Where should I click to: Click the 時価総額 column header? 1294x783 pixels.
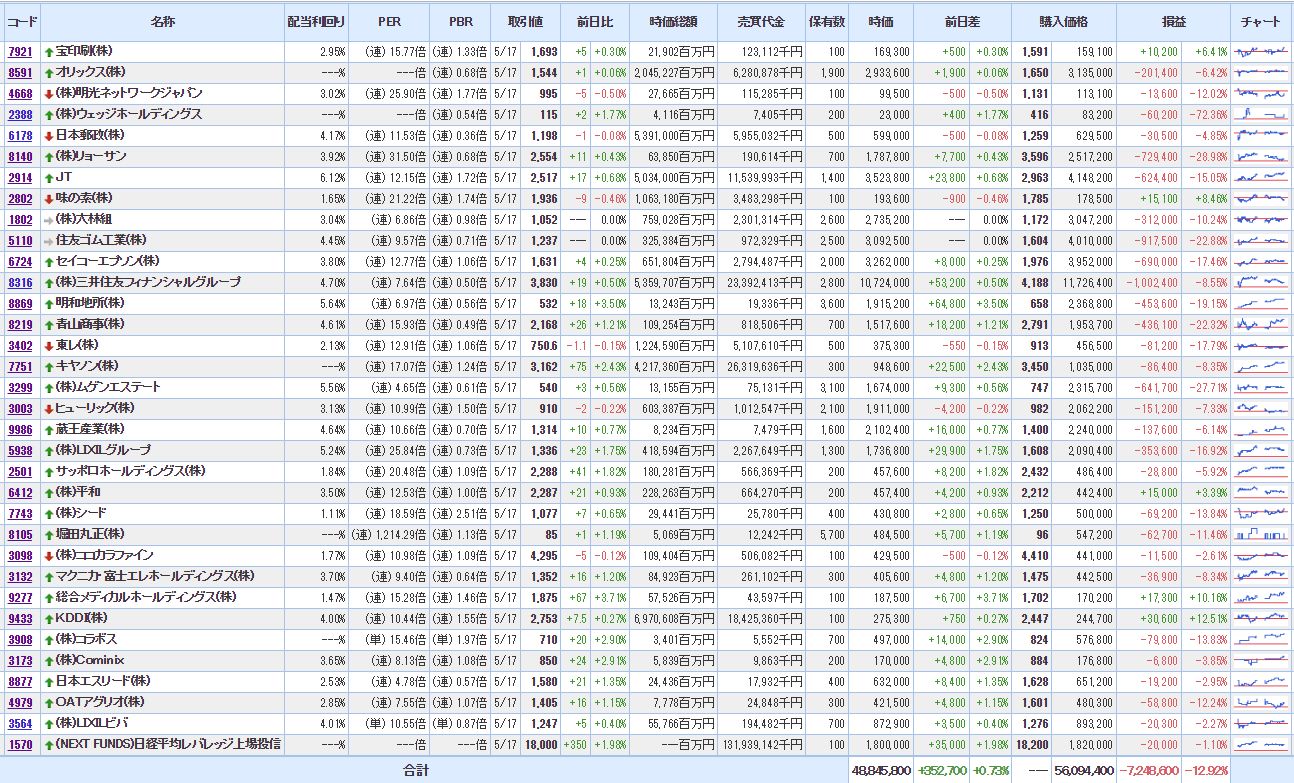point(673,21)
